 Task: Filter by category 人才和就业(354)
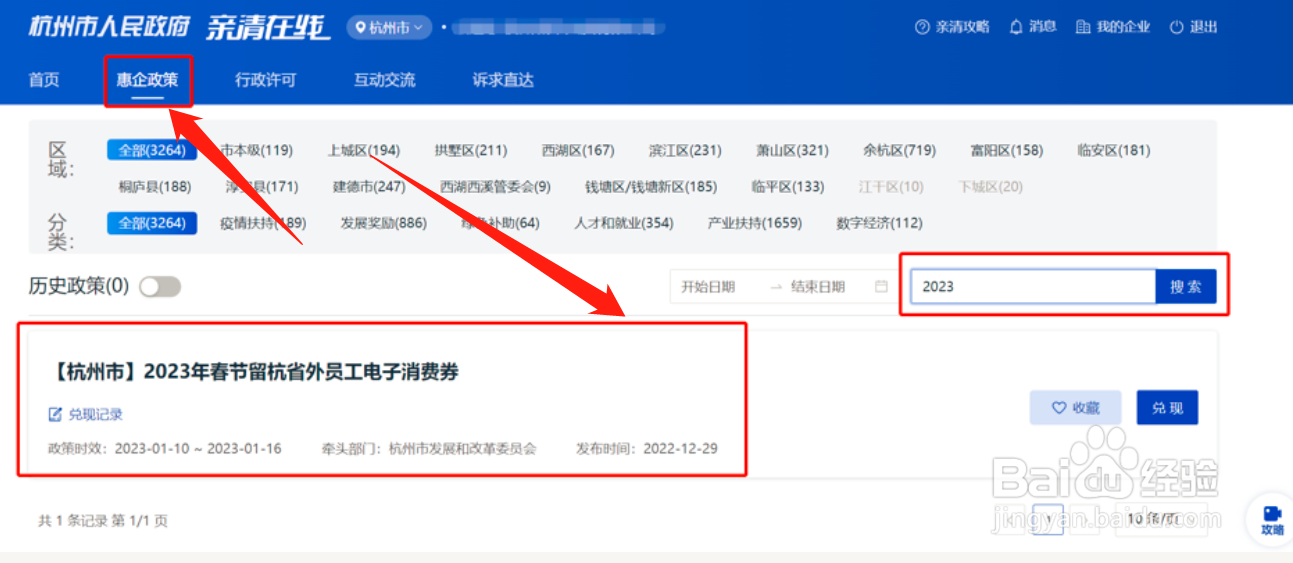(624, 223)
